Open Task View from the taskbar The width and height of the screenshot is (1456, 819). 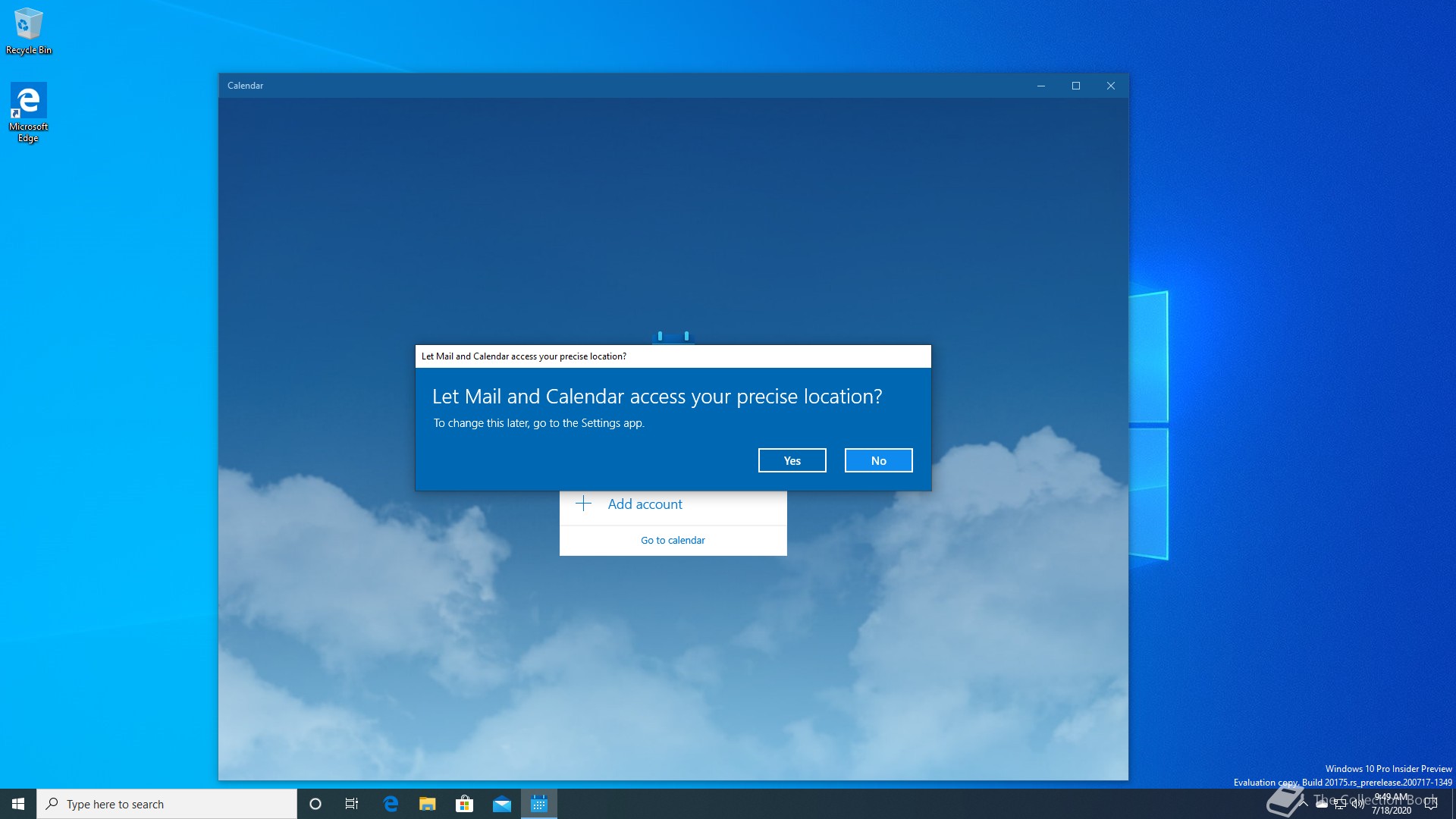[x=352, y=804]
